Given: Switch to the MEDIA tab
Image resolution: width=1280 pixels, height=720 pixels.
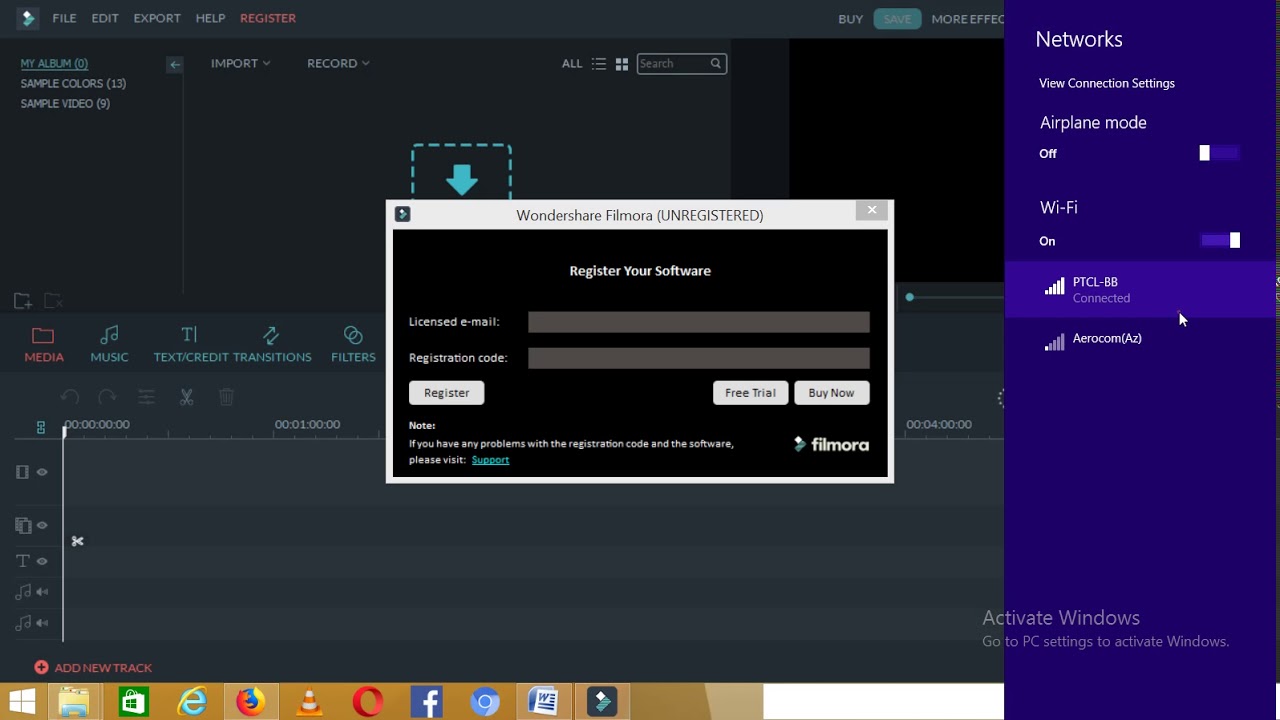Looking at the screenshot, I should pyautogui.click(x=44, y=344).
